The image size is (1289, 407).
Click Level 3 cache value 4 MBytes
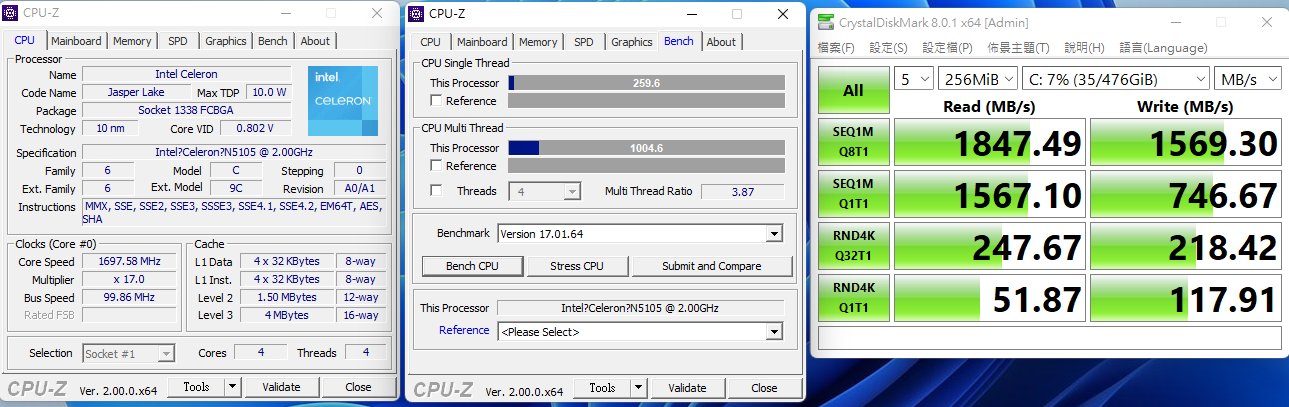pos(287,315)
